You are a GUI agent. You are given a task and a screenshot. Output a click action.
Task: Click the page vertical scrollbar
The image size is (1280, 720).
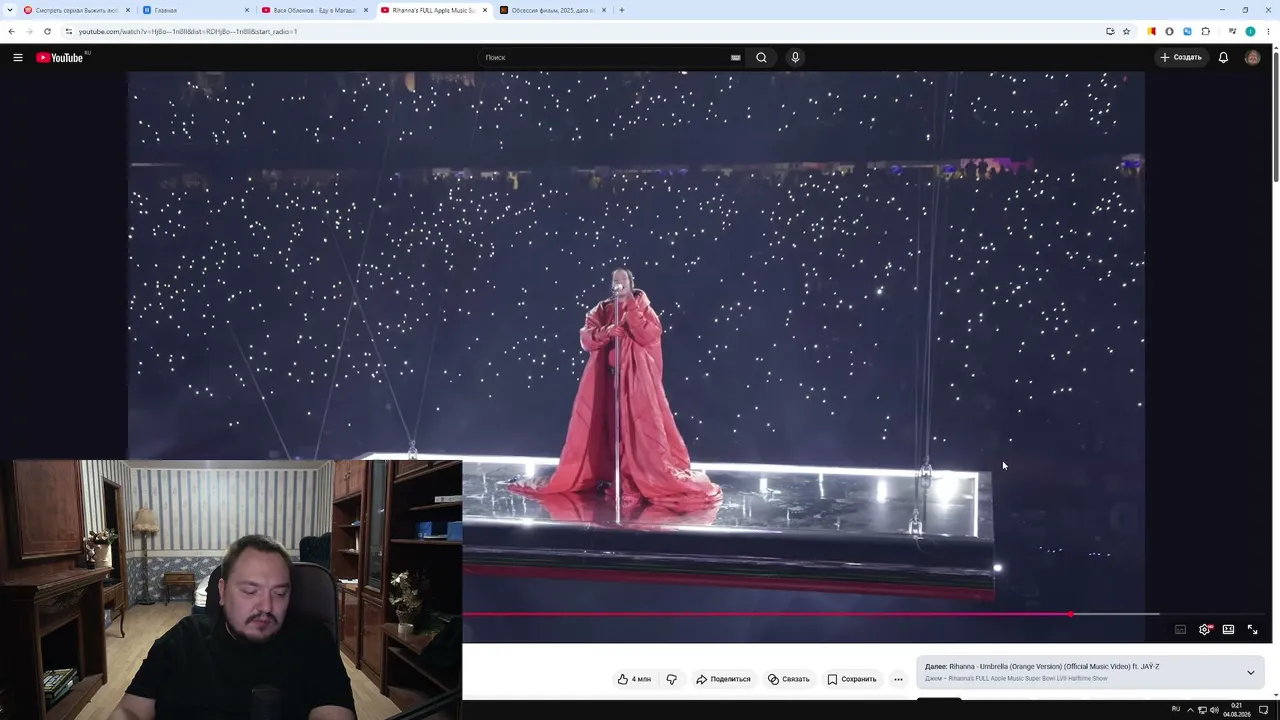pos(1275,115)
